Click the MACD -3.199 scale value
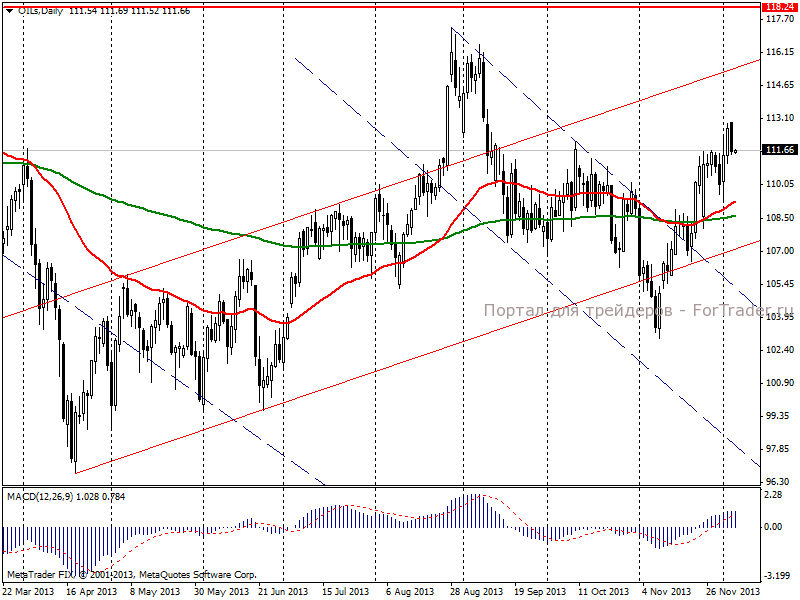This screenshot has height=600, width=800. point(778,576)
